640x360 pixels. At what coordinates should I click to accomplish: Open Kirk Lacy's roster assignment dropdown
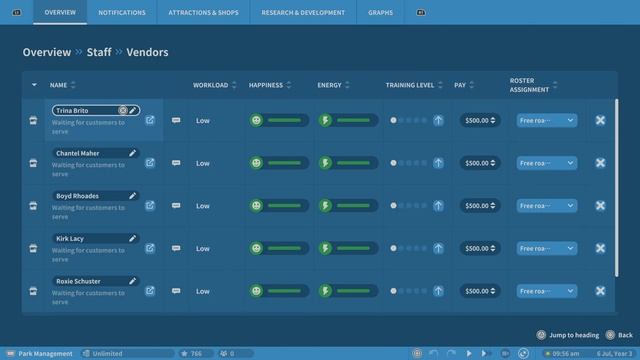click(x=547, y=248)
